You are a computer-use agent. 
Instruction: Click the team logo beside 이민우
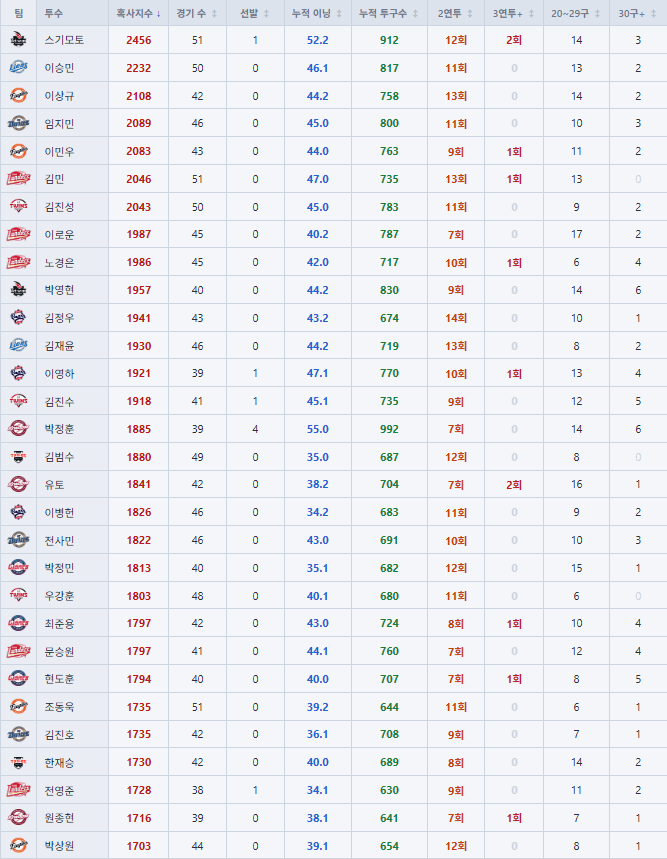click(18, 151)
